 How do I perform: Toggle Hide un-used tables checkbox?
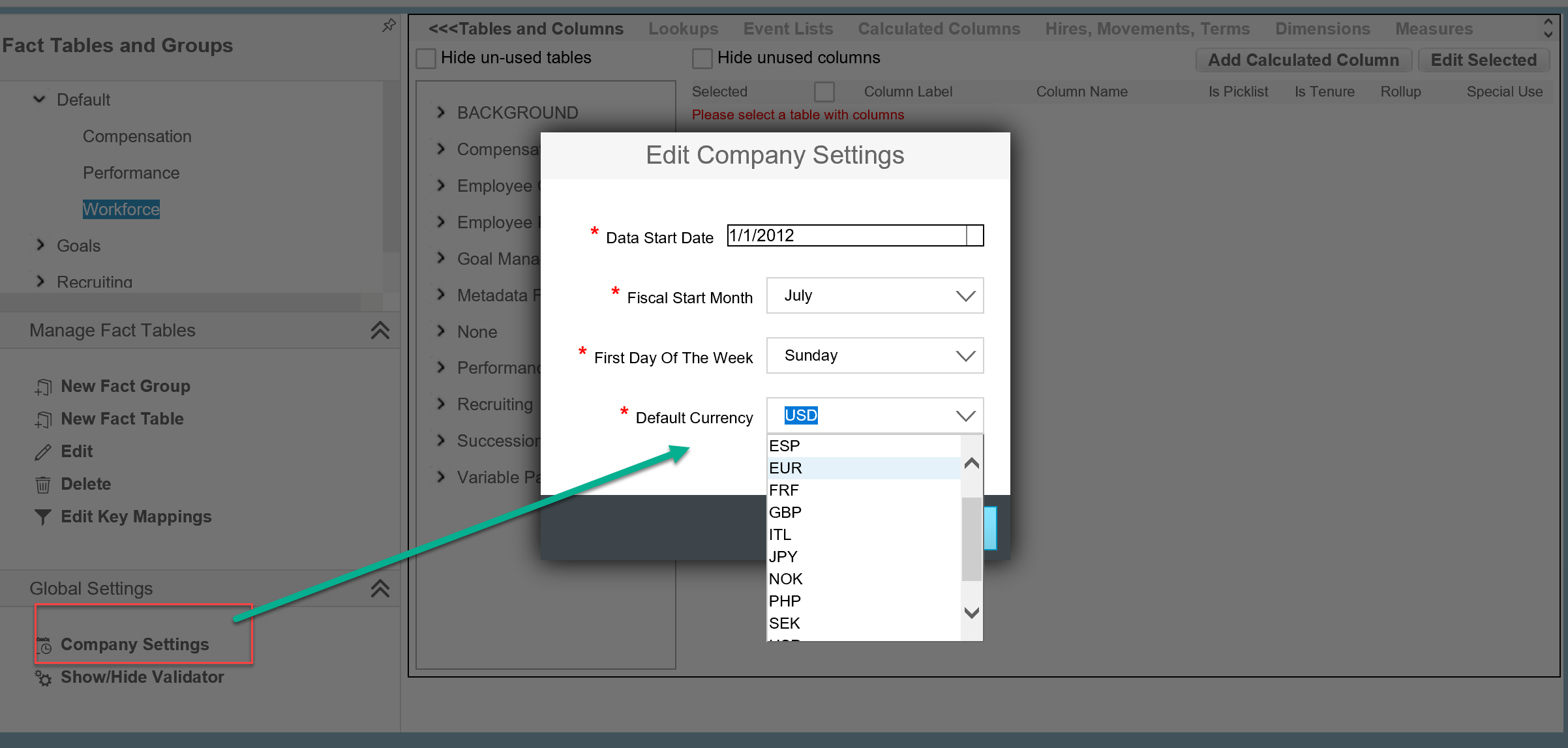point(426,58)
